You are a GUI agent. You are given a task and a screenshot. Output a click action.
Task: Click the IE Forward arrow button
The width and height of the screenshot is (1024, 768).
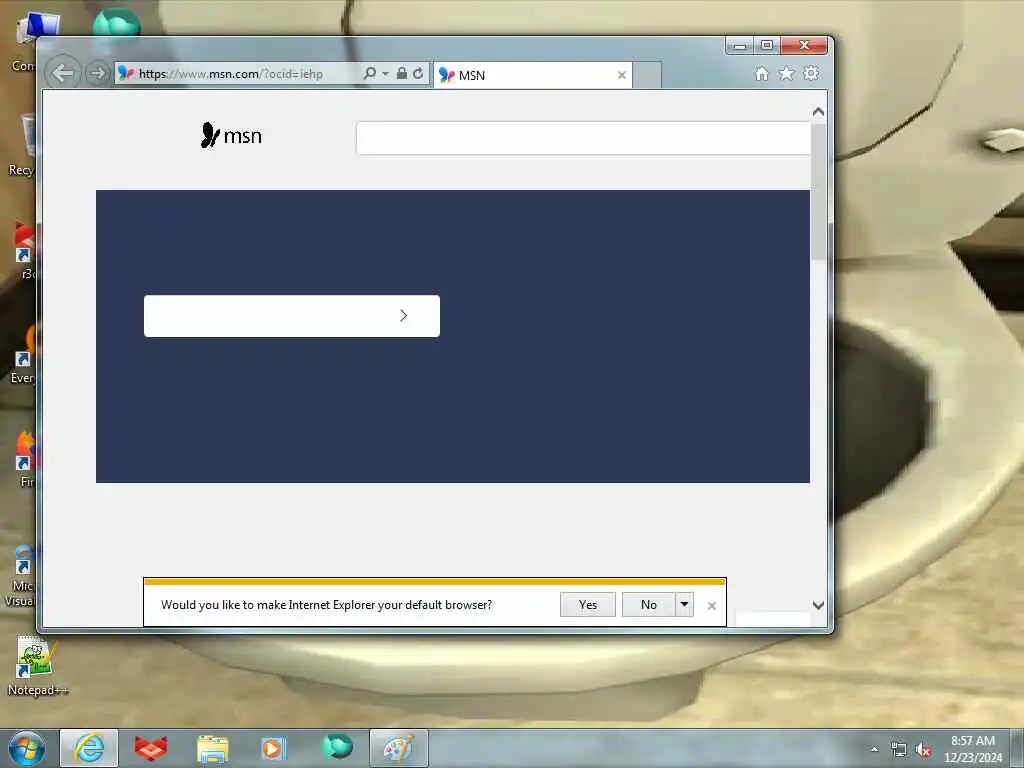(x=97, y=73)
